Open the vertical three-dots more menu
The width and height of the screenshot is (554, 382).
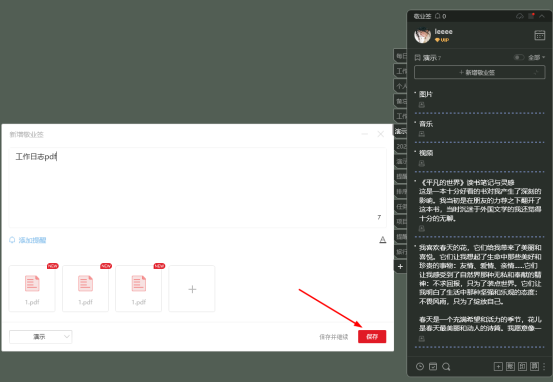[544, 366]
